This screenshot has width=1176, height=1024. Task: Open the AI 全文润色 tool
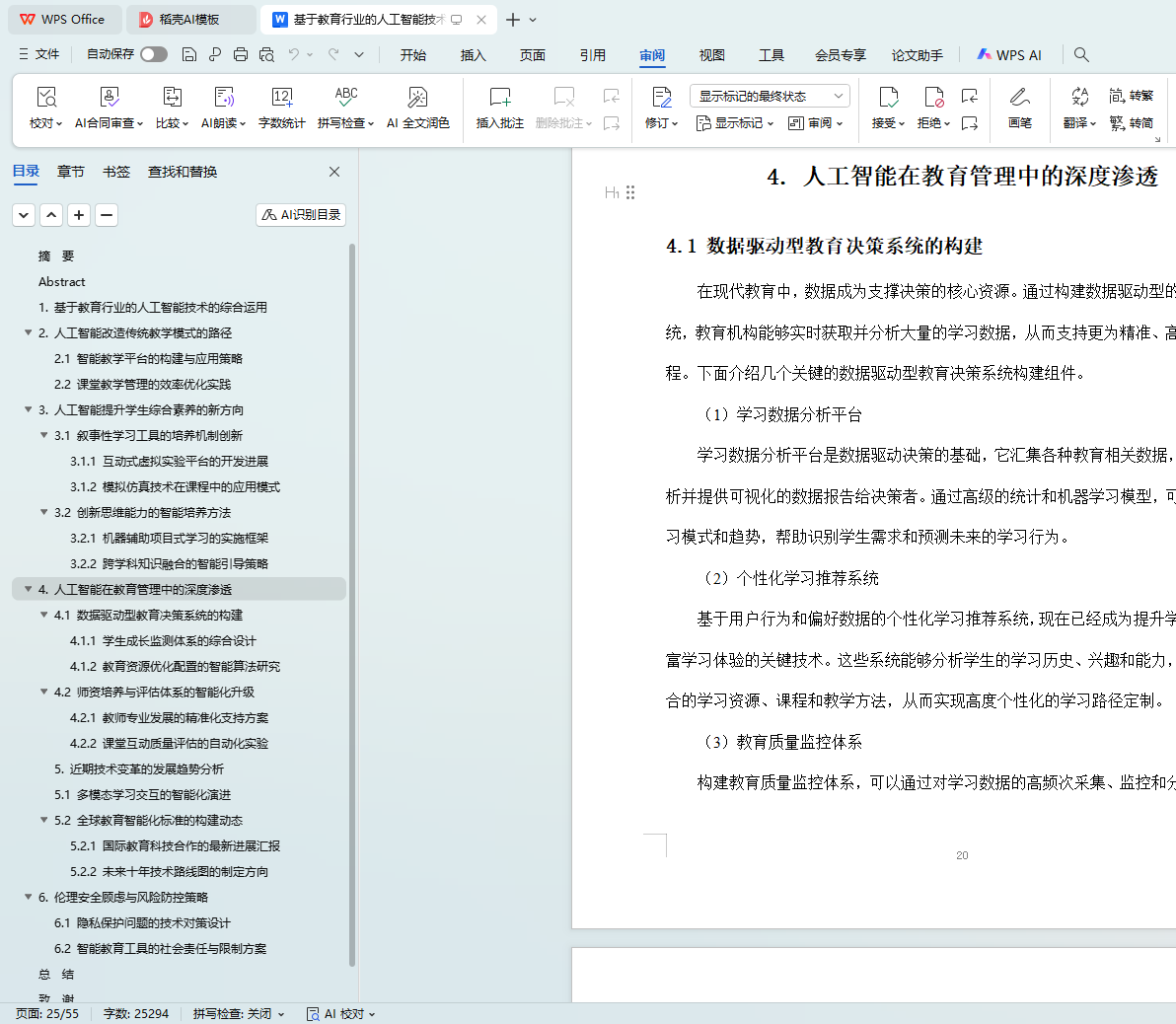pyautogui.click(x=417, y=98)
